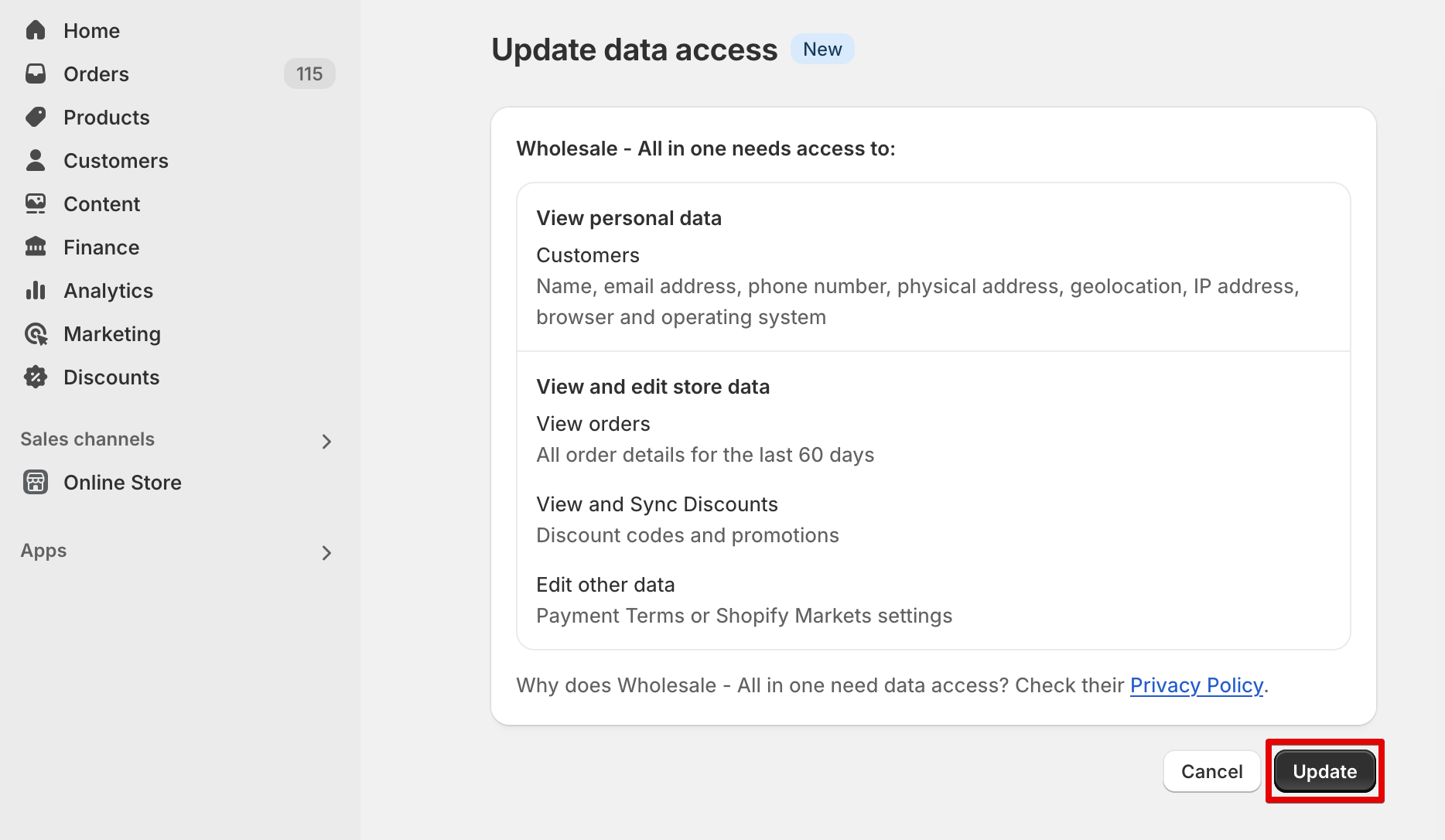
Task: Select the Analytics bar chart icon
Action: pos(36,290)
